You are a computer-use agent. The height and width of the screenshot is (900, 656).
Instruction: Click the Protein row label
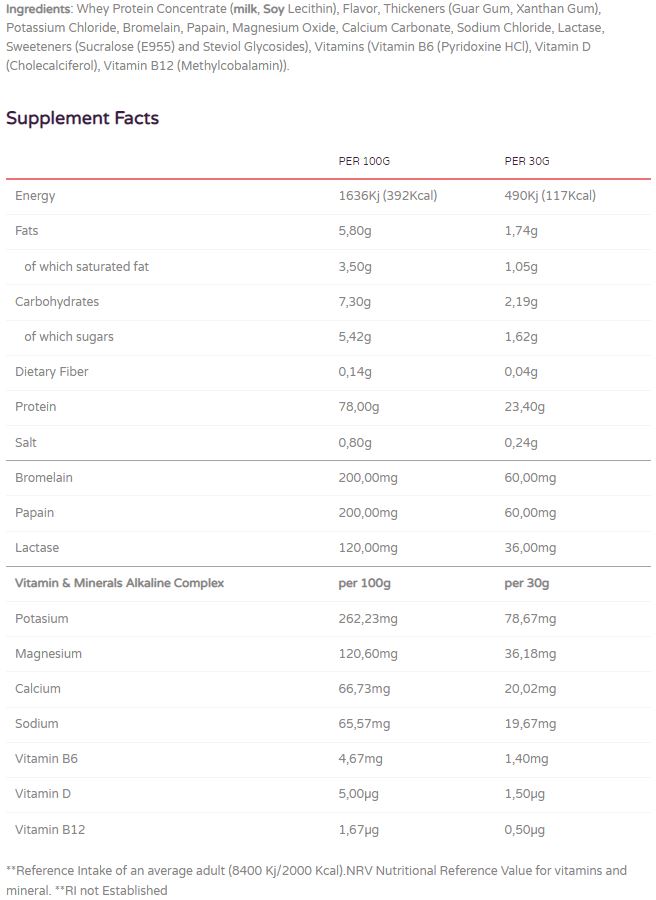(36, 407)
